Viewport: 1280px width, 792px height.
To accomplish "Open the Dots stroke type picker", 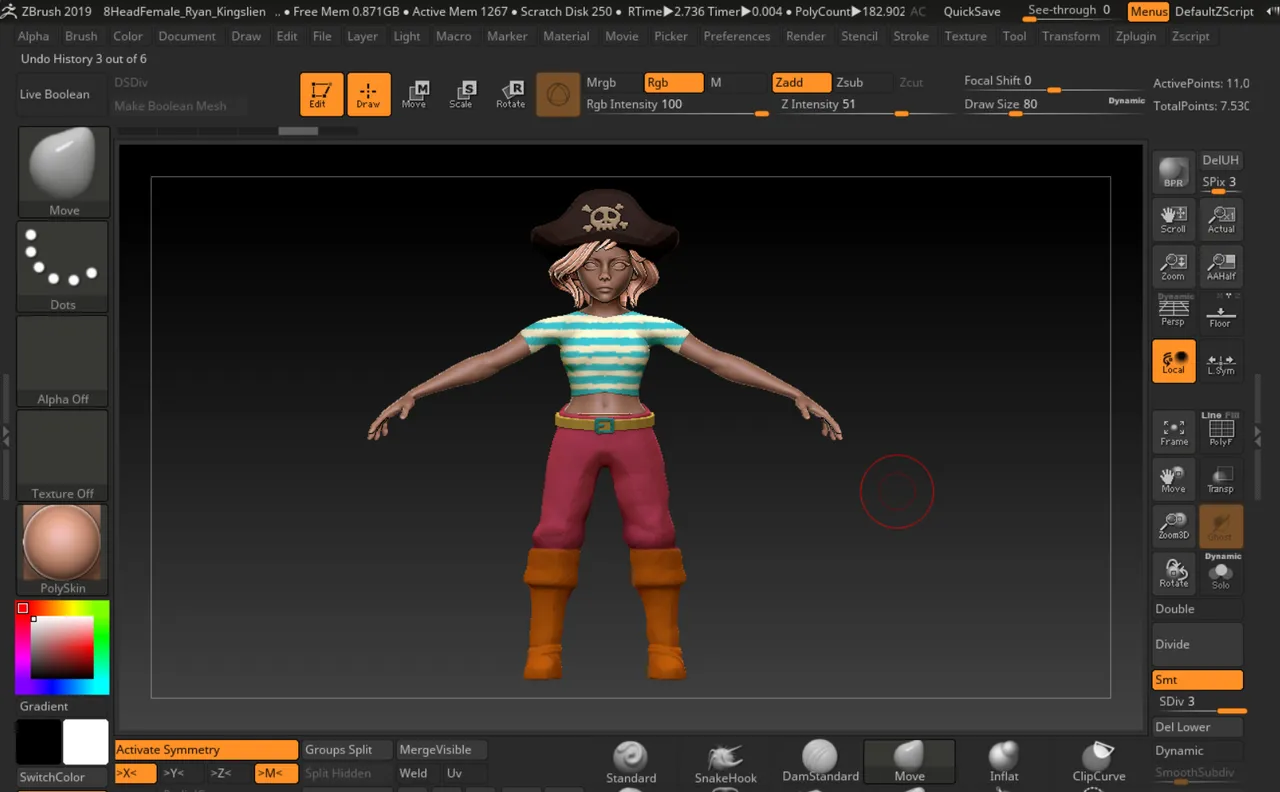I will point(63,266).
